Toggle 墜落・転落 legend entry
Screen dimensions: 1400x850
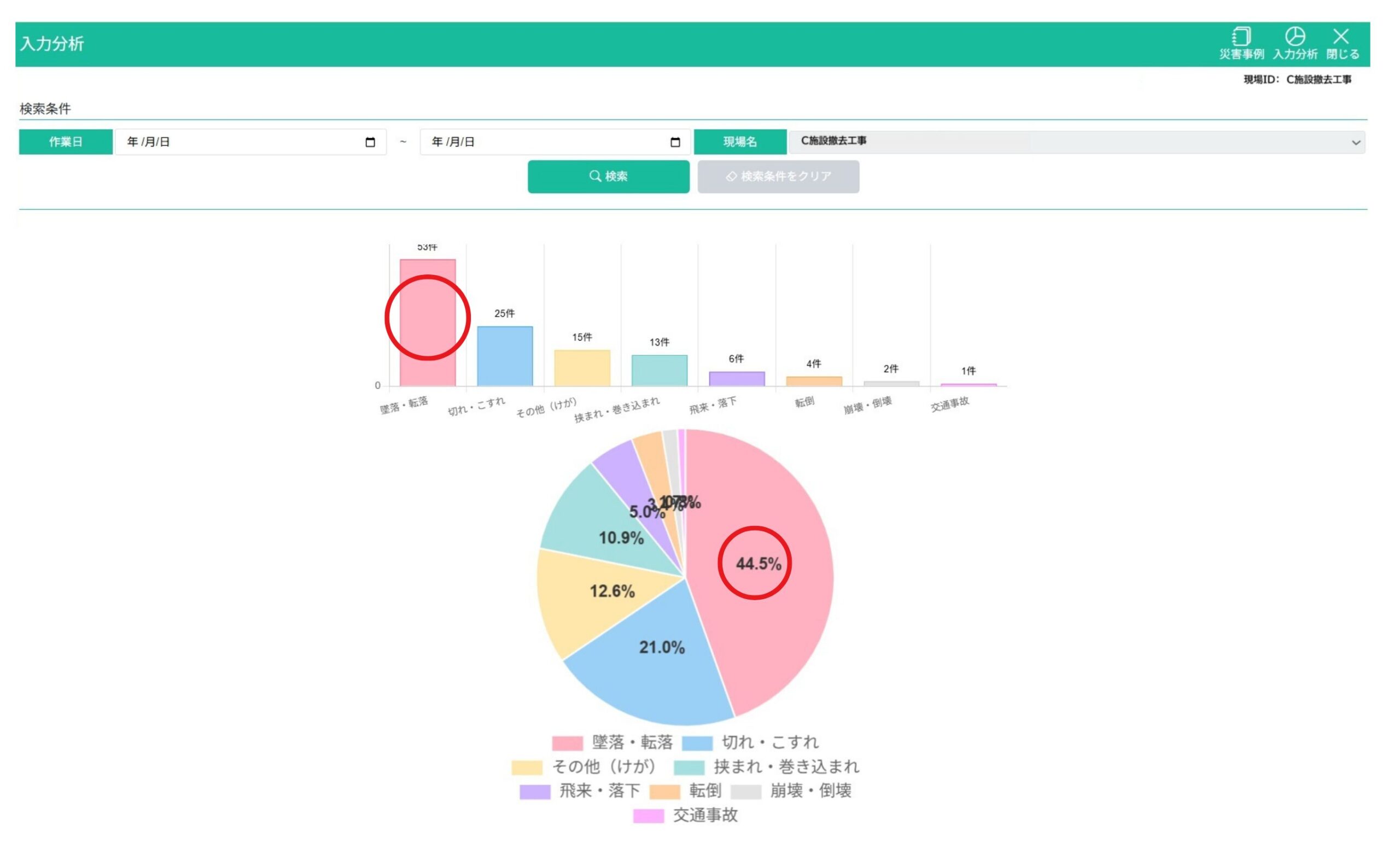(x=612, y=742)
